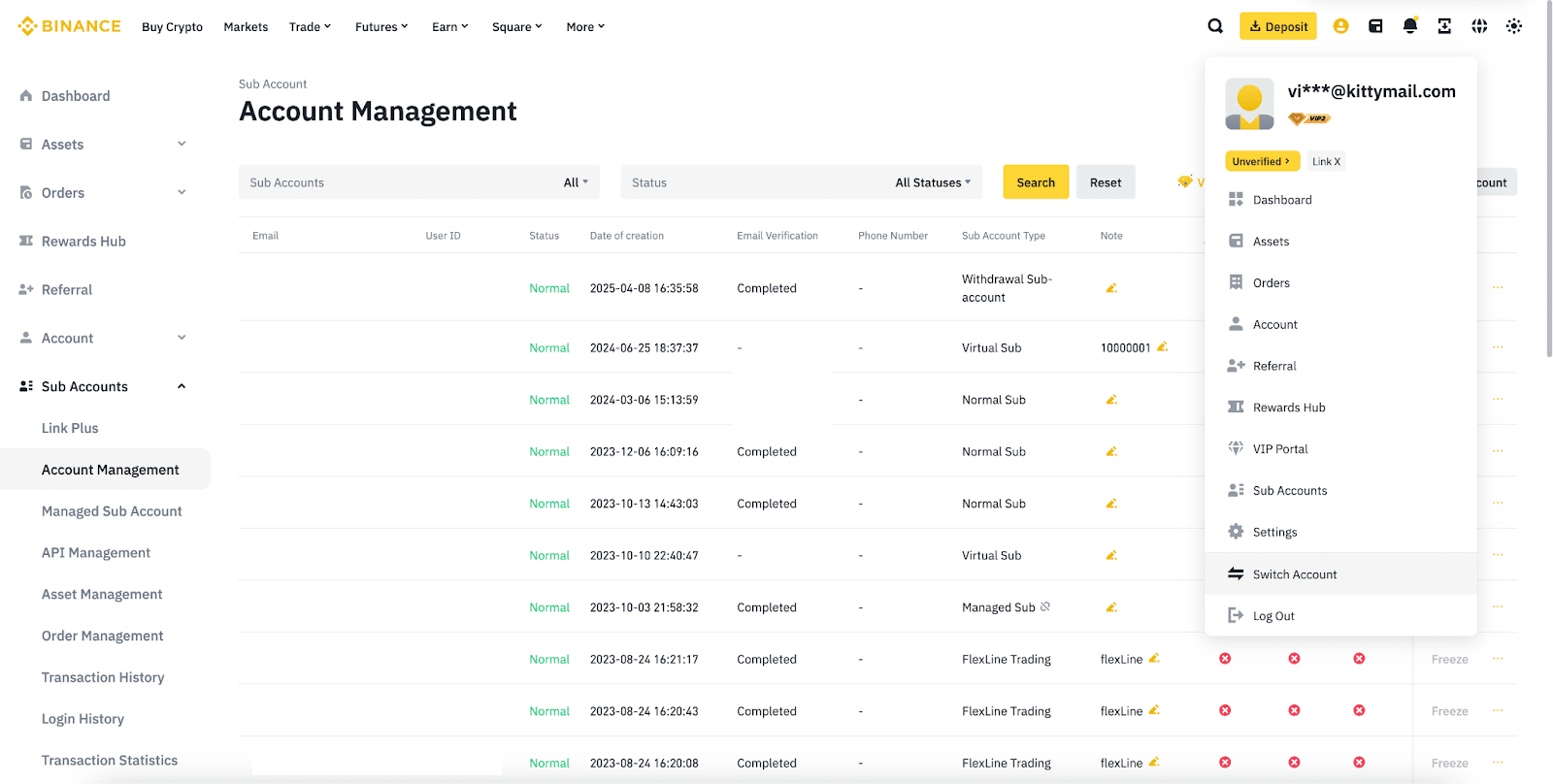The width and height of the screenshot is (1553, 784).
Task: Click the search magnifier icon in header
Action: pos(1214,26)
